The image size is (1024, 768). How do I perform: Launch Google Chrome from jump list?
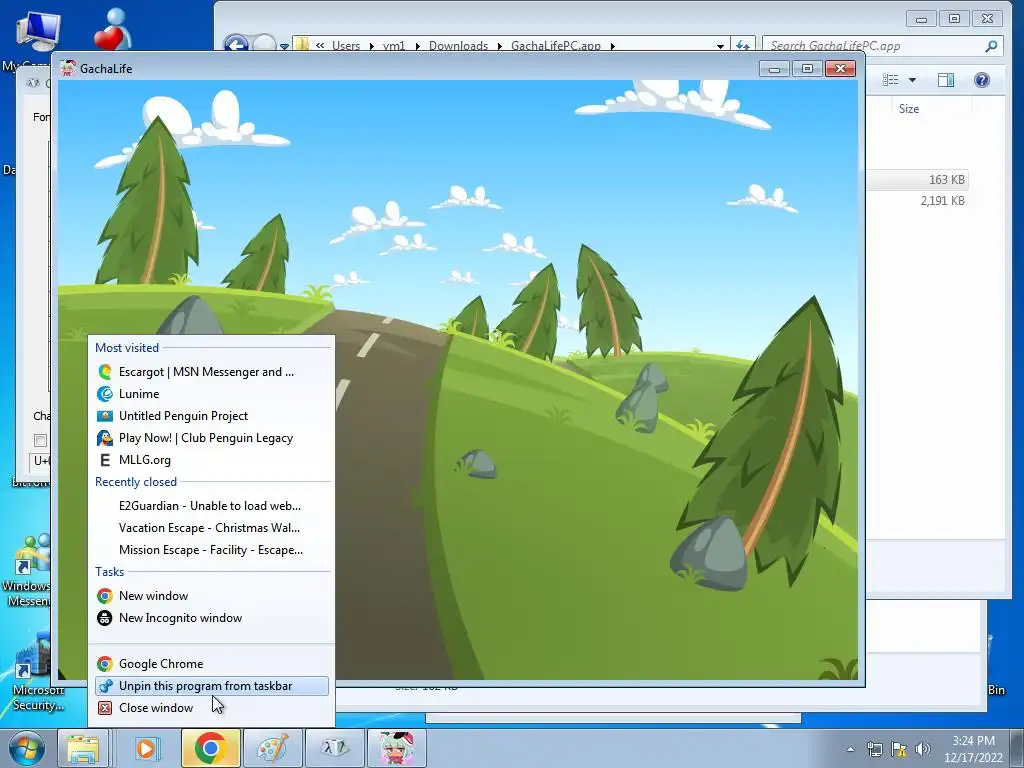tap(212, 664)
